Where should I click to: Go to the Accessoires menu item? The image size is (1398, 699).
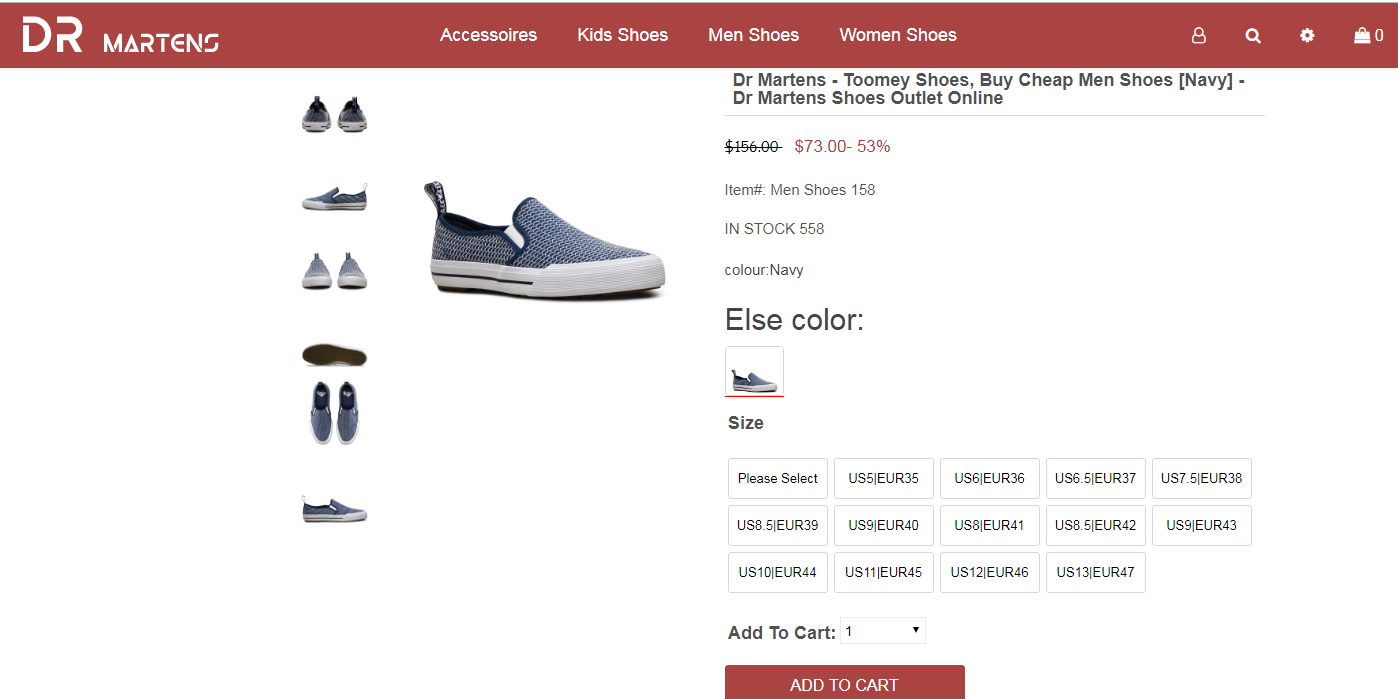point(488,35)
